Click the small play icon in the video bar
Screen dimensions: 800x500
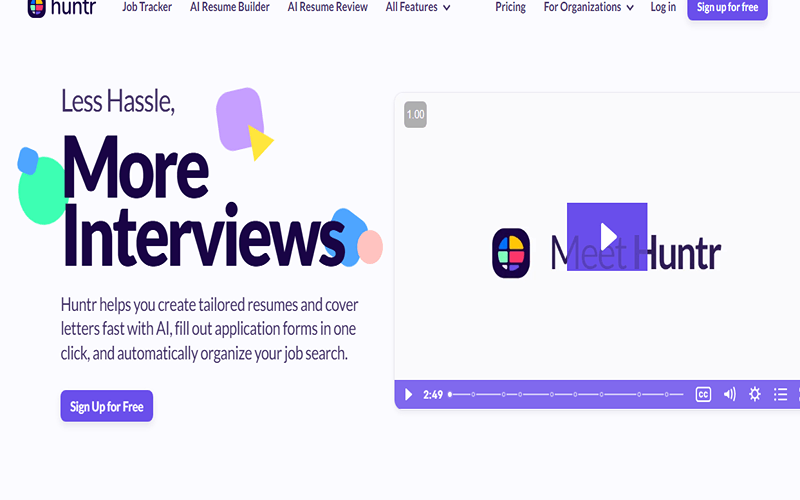[408, 394]
